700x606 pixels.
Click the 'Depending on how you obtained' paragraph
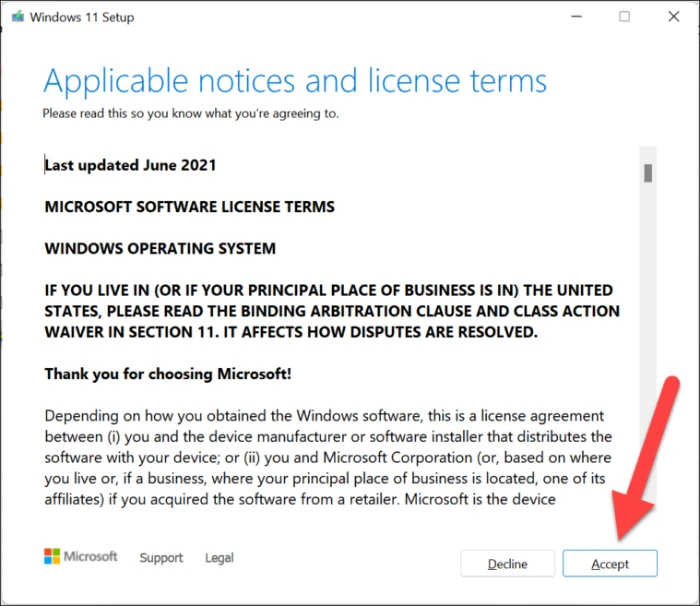coord(328,457)
